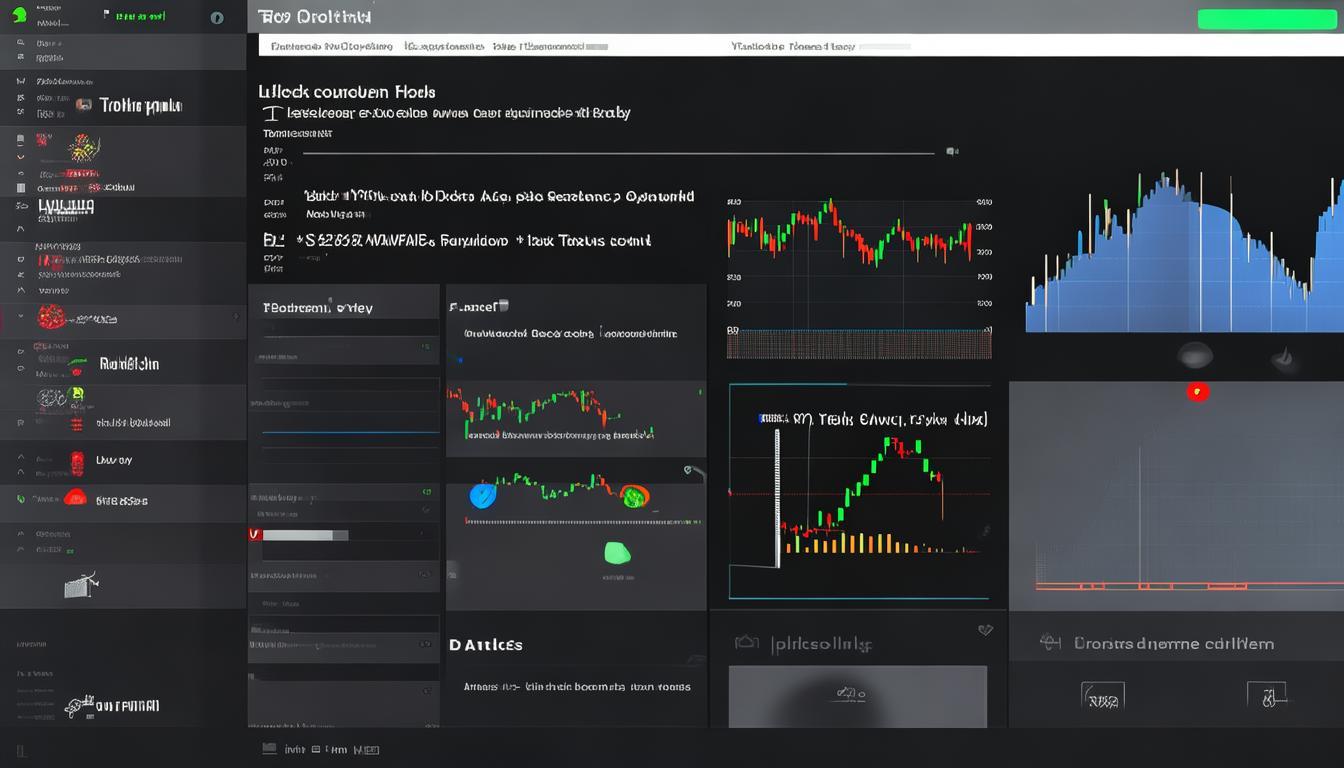
Task: Select the first tab in the white tab bar
Action: [331, 46]
